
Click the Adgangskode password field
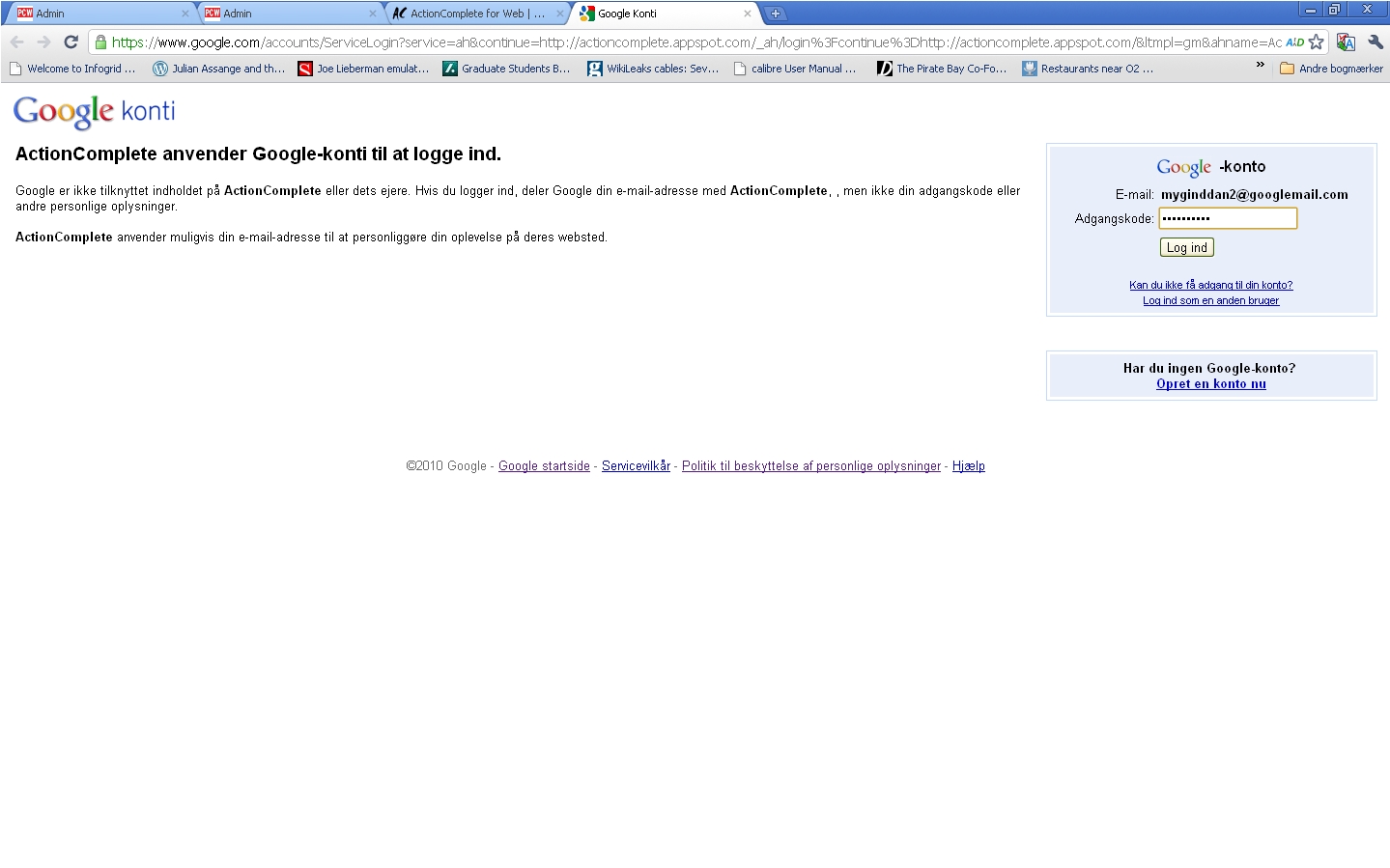coord(1227,219)
